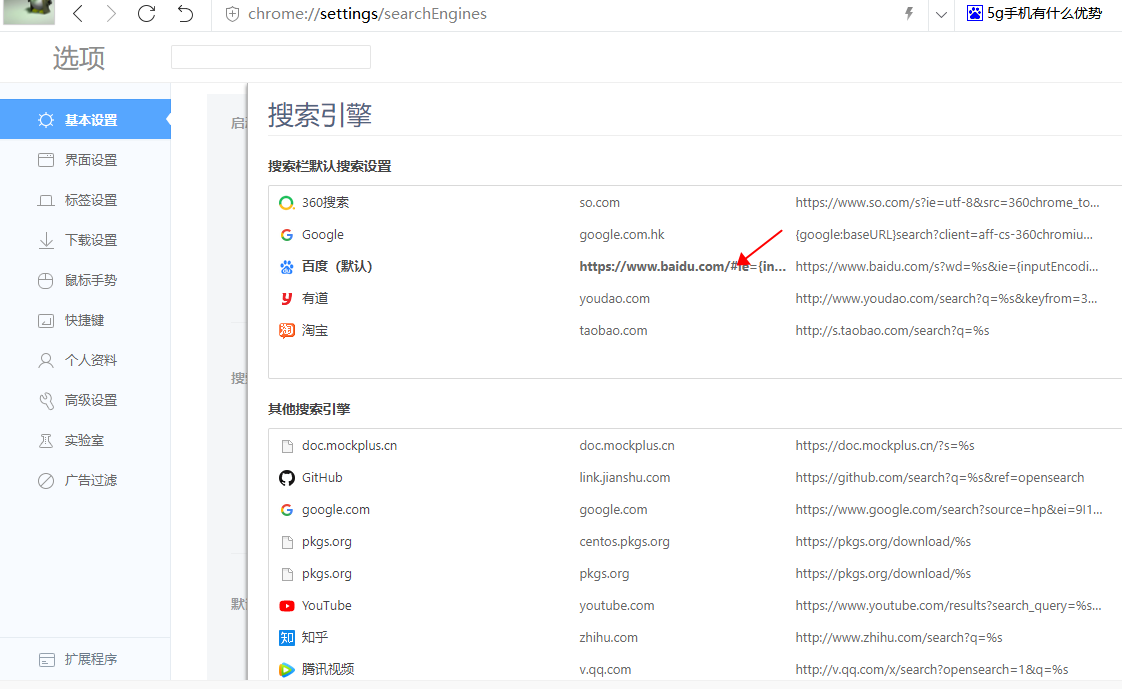Go back with the browser back arrow
The height and width of the screenshot is (689, 1122).
pyautogui.click(x=78, y=14)
